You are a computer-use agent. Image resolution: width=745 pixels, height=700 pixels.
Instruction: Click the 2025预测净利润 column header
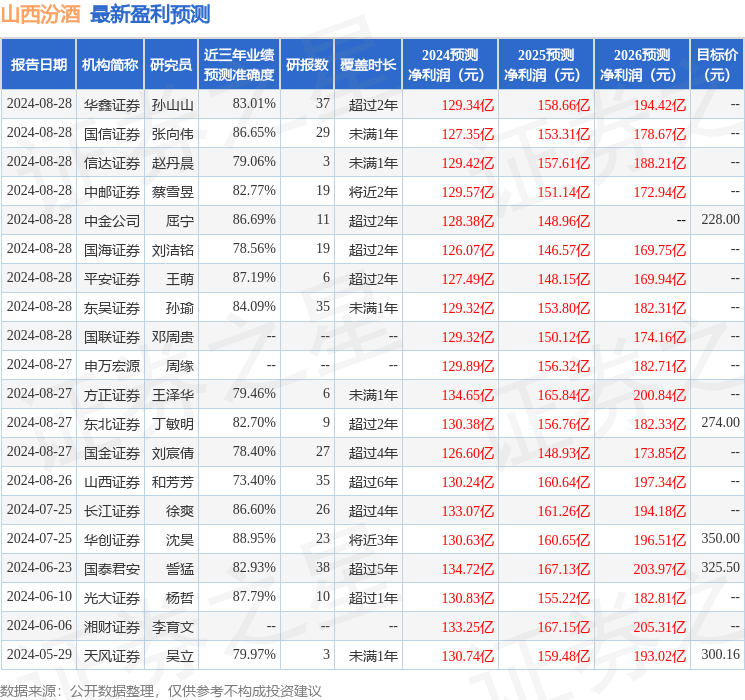(x=546, y=65)
